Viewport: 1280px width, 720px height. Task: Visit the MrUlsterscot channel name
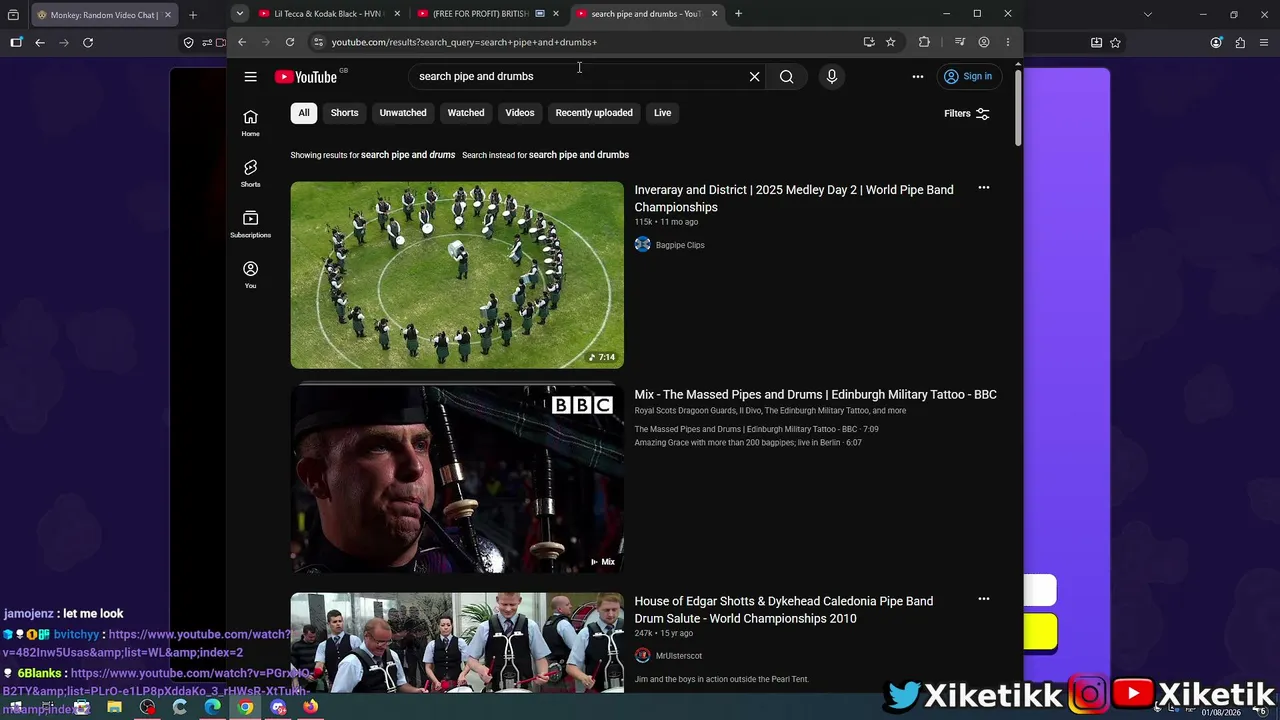(x=679, y=656)
